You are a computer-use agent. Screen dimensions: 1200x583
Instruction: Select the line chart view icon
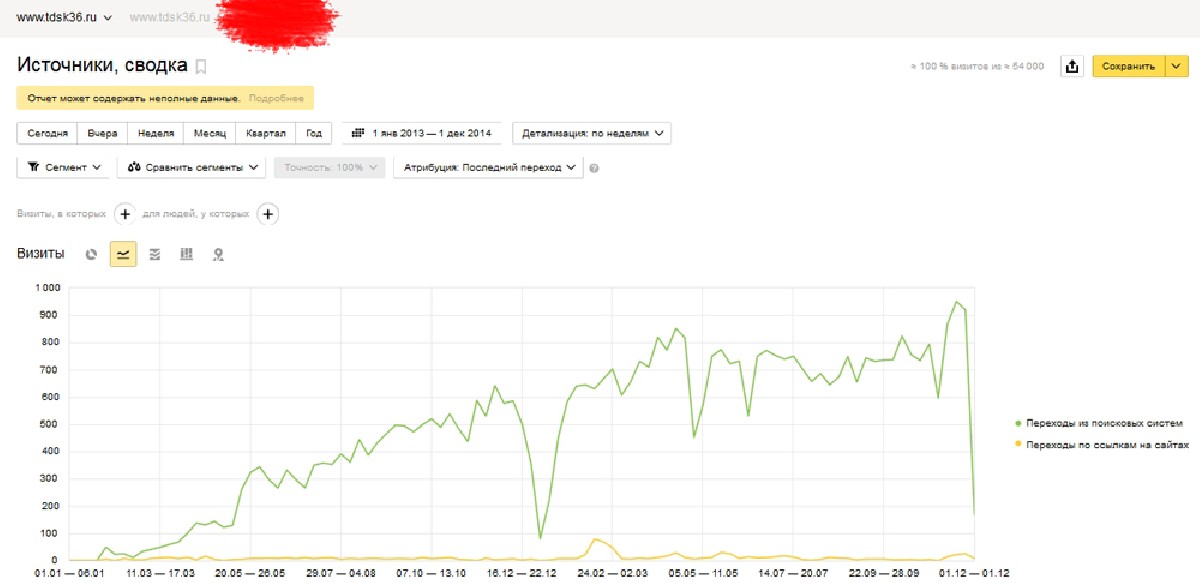click(123, 254)
